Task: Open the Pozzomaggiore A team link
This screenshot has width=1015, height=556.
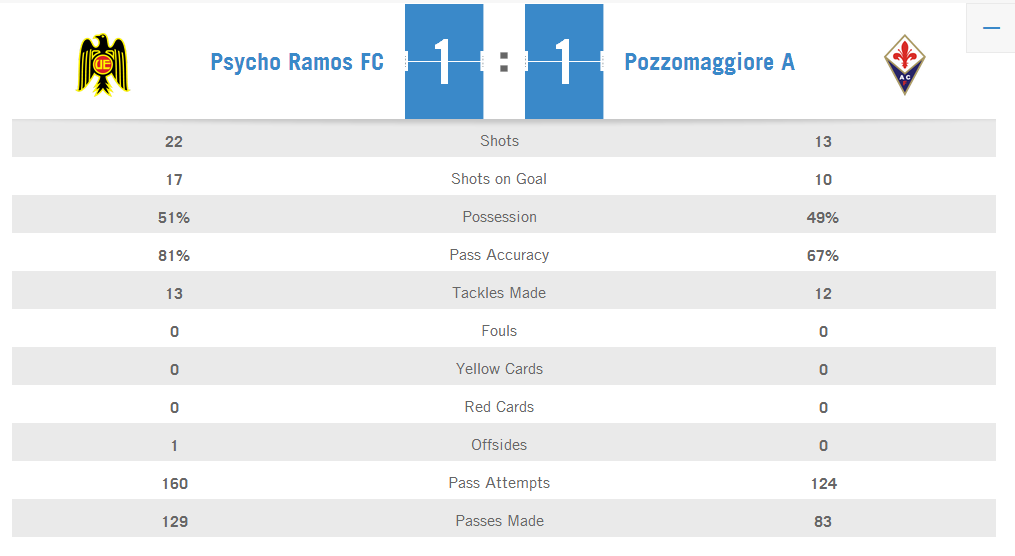Action: tap(709, 62)
